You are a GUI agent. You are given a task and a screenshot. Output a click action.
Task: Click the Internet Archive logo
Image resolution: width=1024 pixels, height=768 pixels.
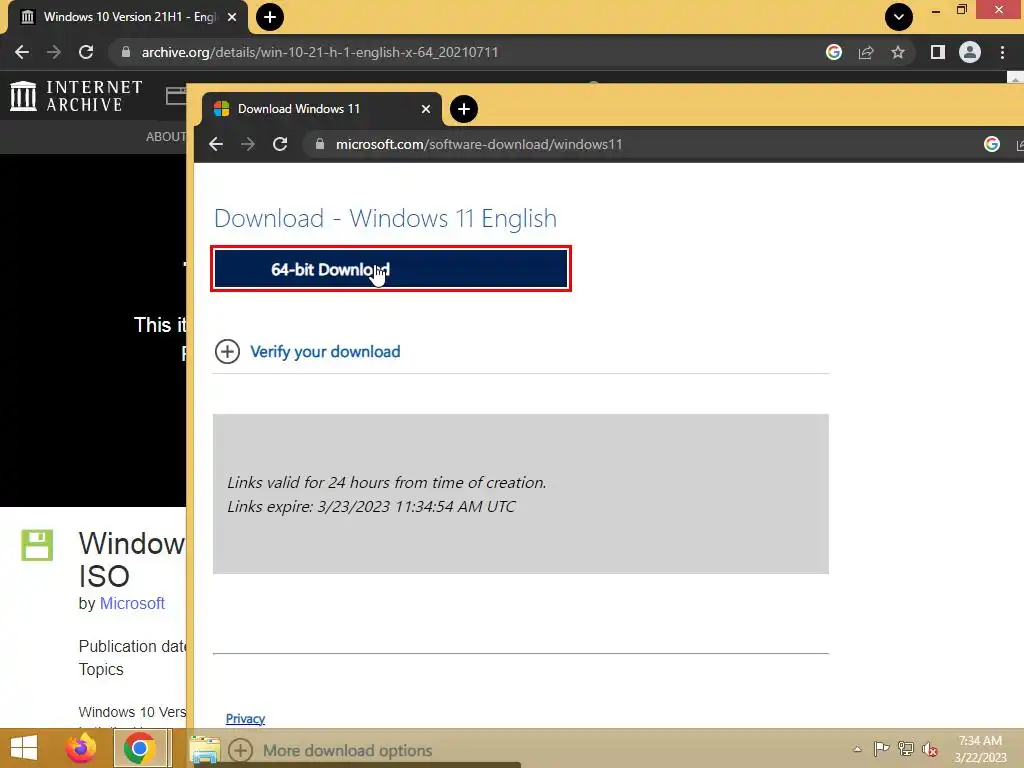[76, 96]
